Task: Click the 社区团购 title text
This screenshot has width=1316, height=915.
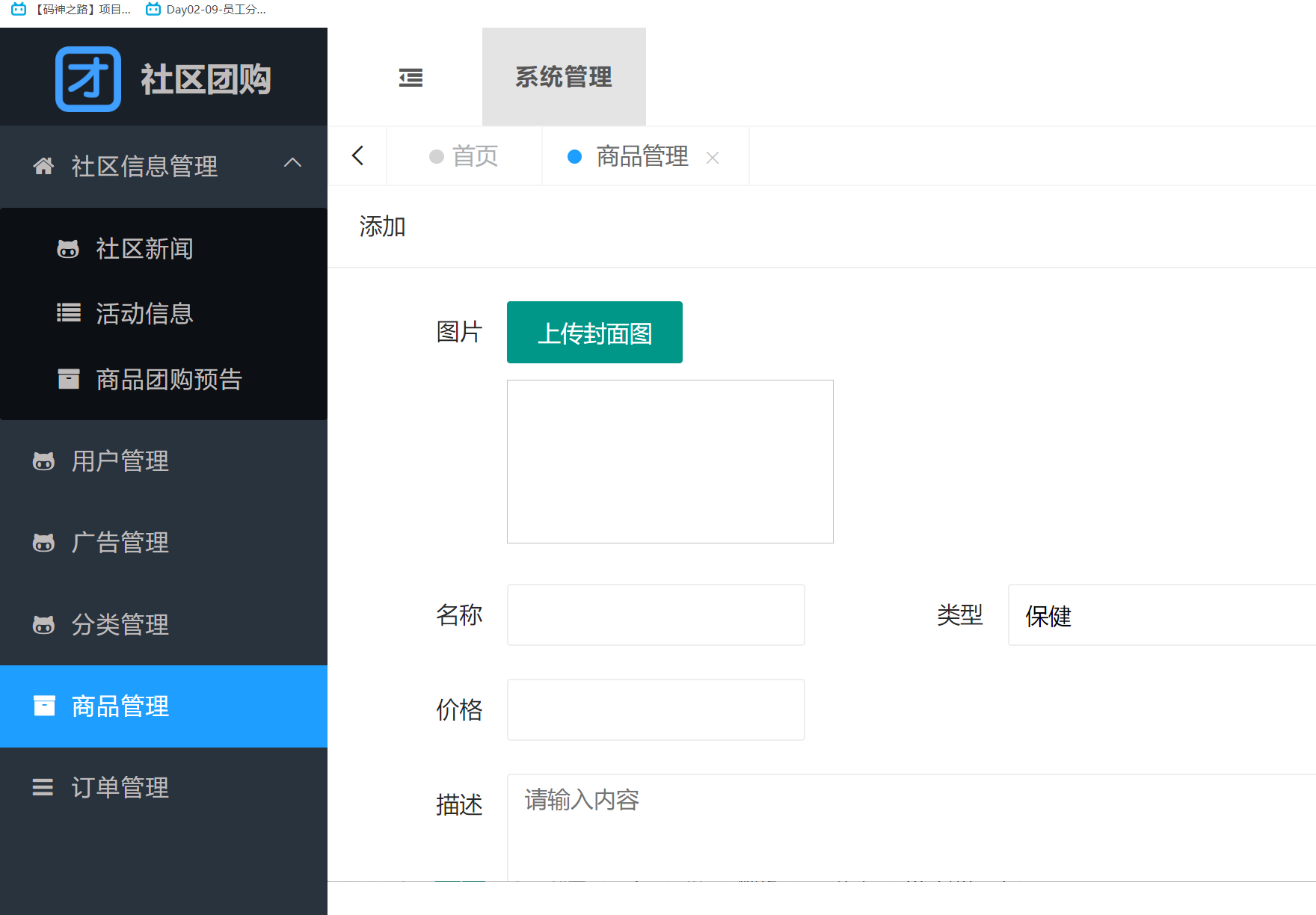Action: point(206,78)
